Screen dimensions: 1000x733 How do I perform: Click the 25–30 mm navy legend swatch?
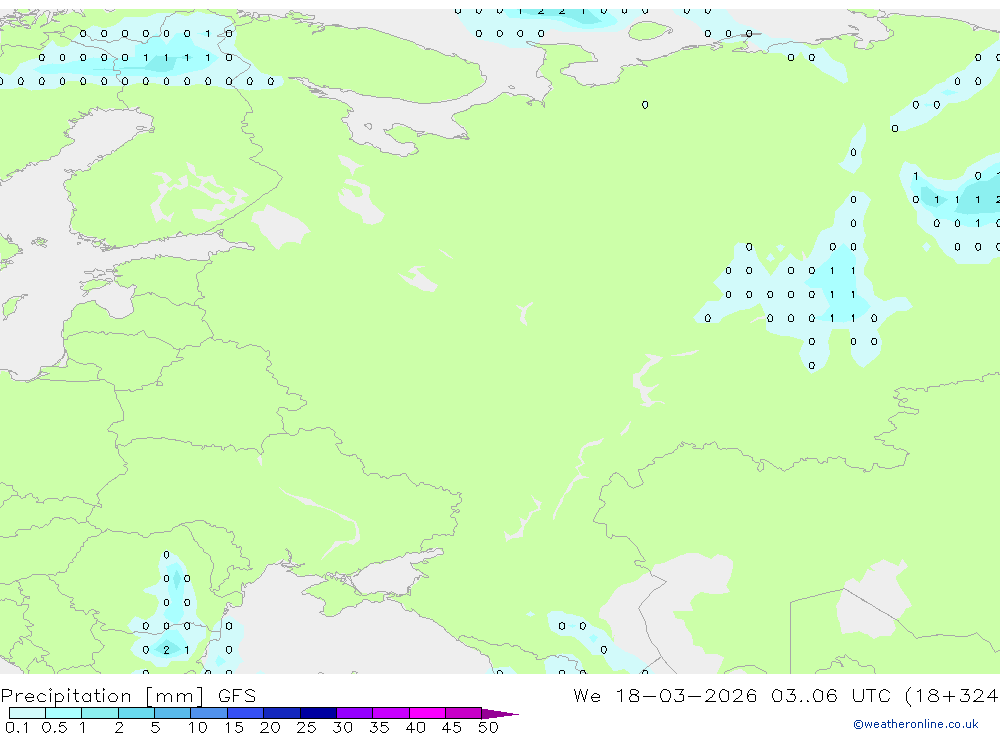point(318,713)
